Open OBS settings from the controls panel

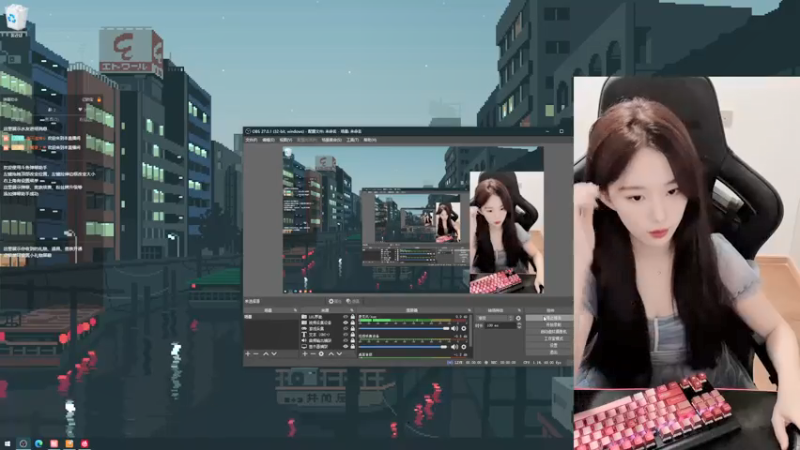click(549, 345)
